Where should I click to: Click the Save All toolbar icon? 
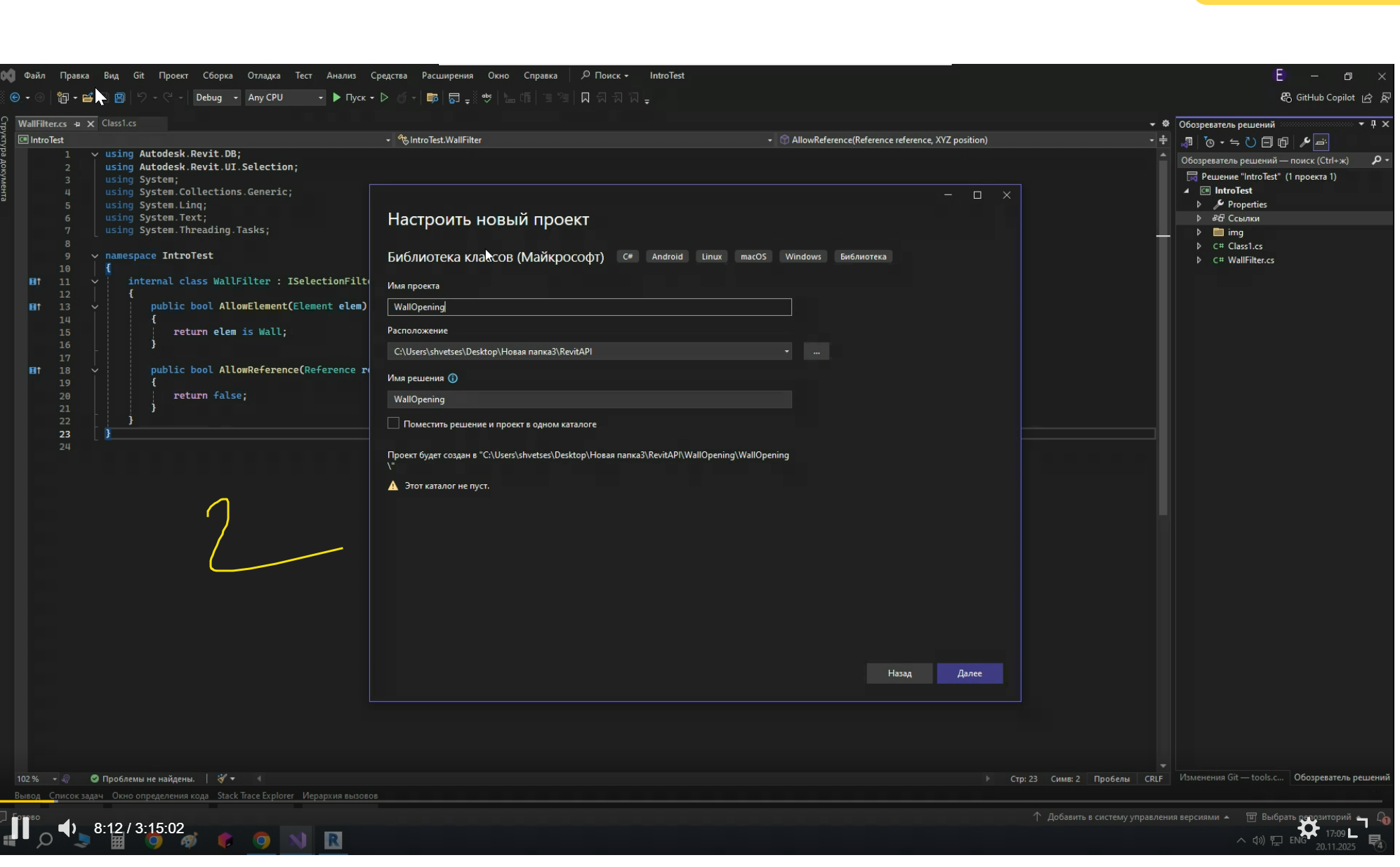(120, 98)
